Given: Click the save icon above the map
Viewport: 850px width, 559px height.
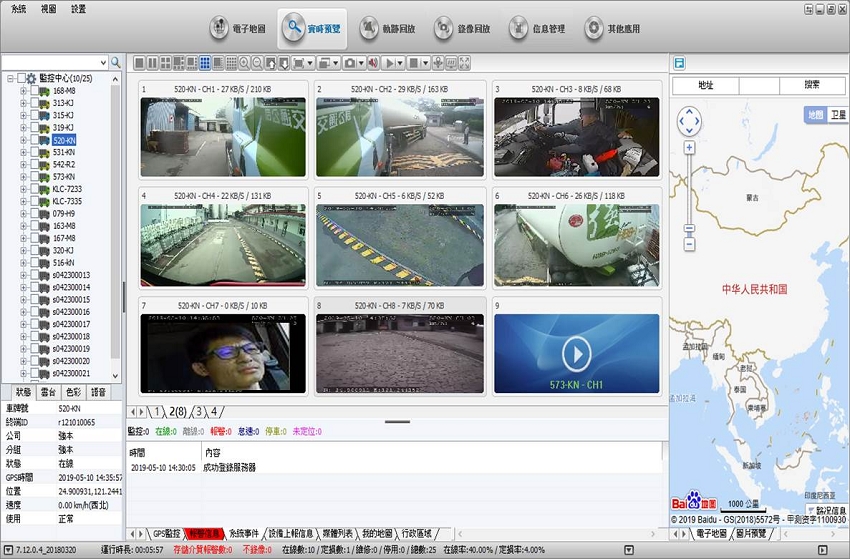Looking at the screenshot, I should tap(680, 63).
